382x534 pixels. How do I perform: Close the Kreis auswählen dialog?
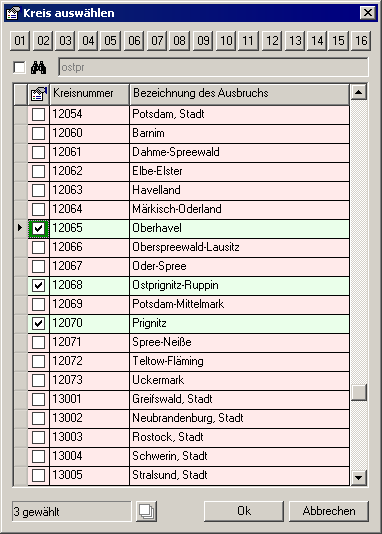click(368, 13)
